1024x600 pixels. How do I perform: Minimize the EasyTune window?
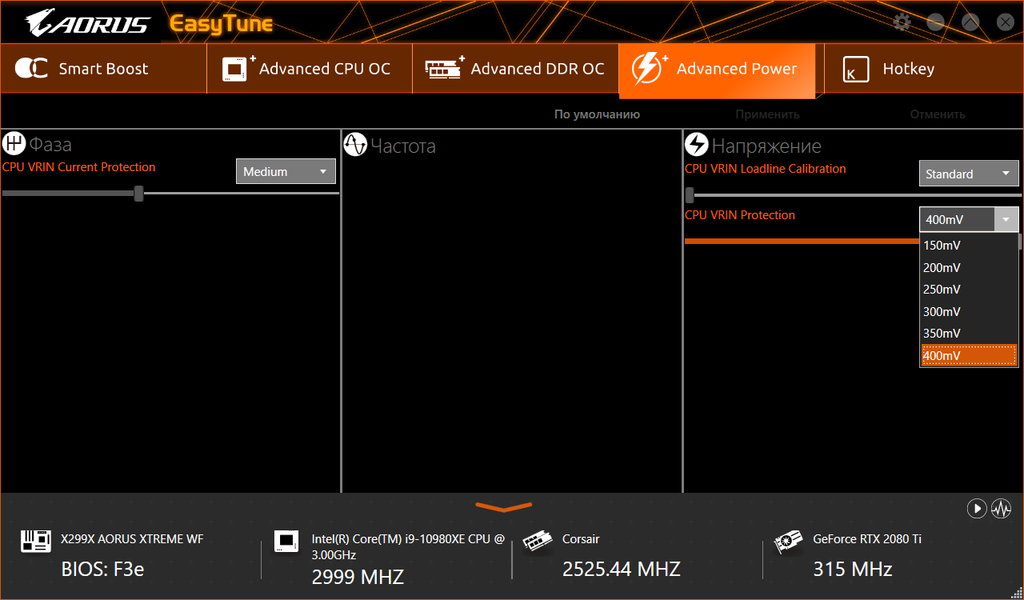pyautogui.click(x=935, y=23)
